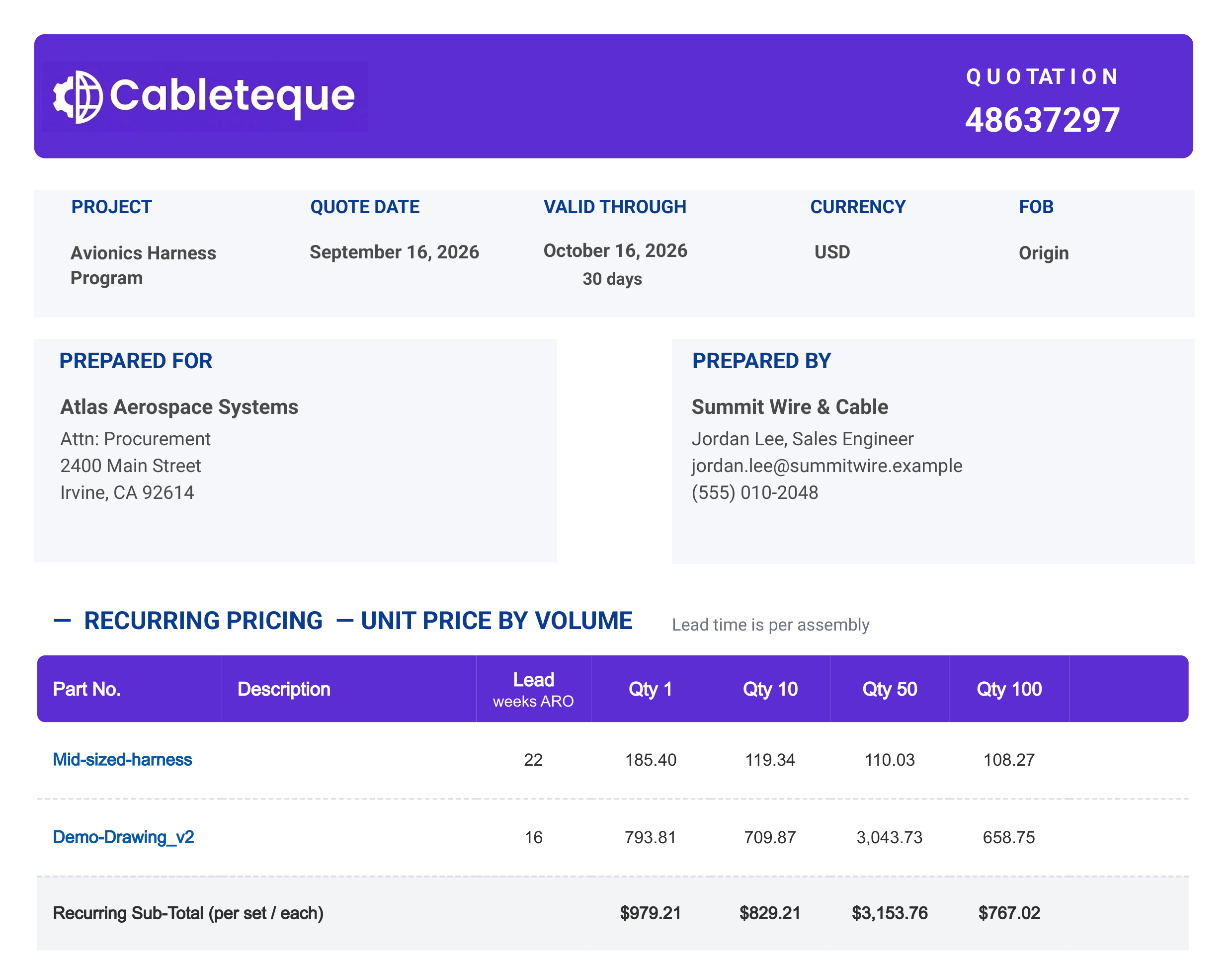
Task: Click the Lead time is per assembly note
Action: coord(771,625)
